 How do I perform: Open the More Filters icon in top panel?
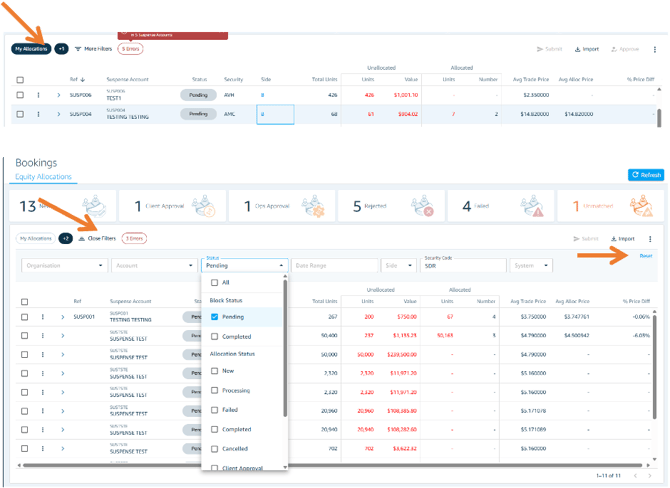(79, 48)
